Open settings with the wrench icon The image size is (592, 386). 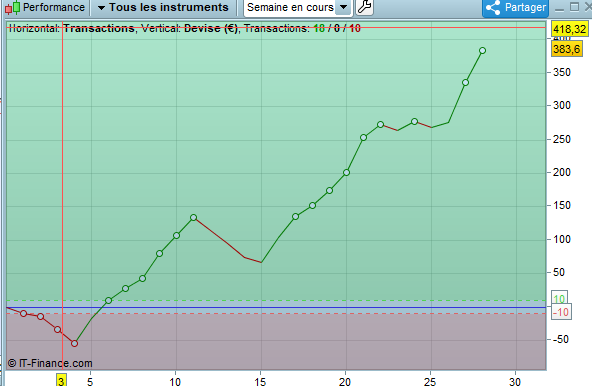[x=364, y=7]
